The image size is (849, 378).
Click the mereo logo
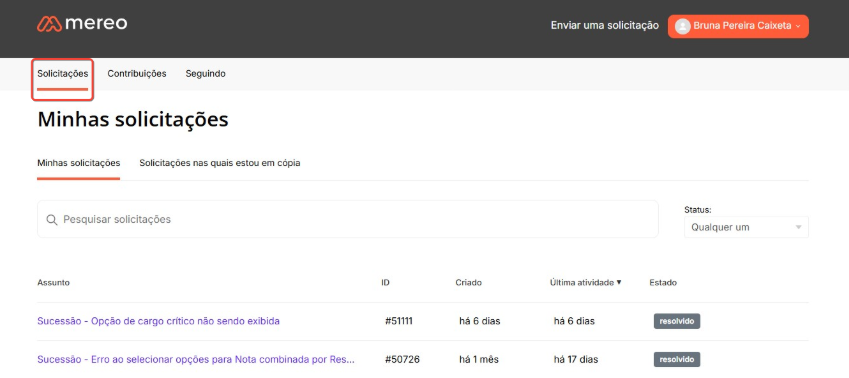click(x=82, y=24)
